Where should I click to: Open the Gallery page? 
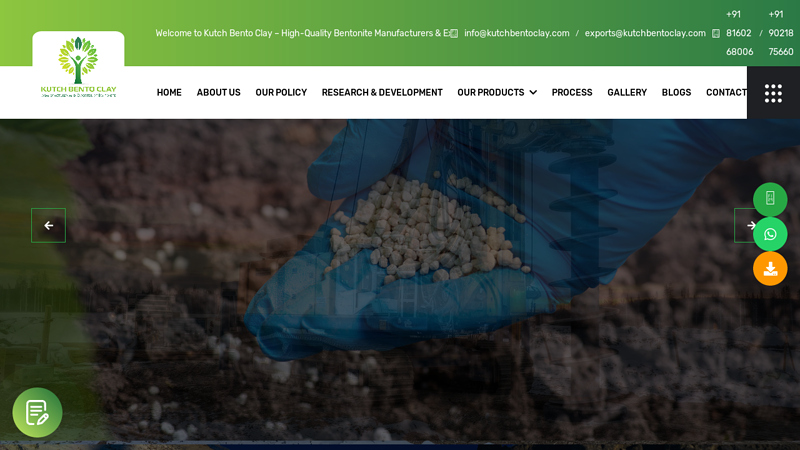coord(627,92)
